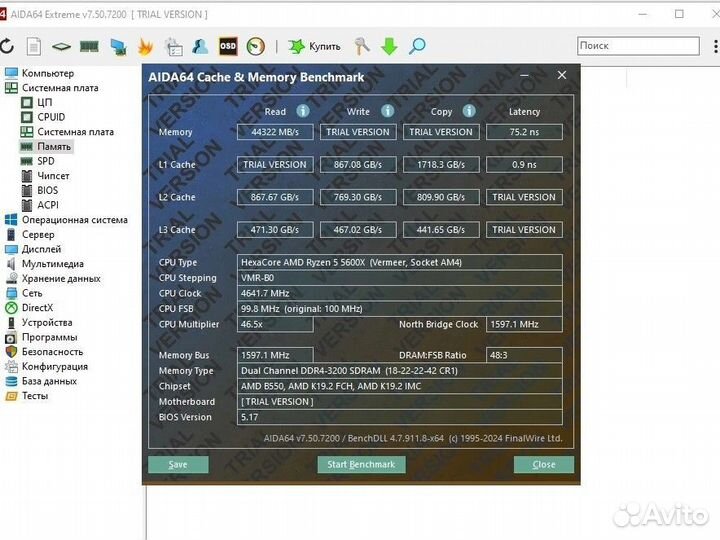Click the L2 Cache Read 867.67 GB/s value

(275, 197)
